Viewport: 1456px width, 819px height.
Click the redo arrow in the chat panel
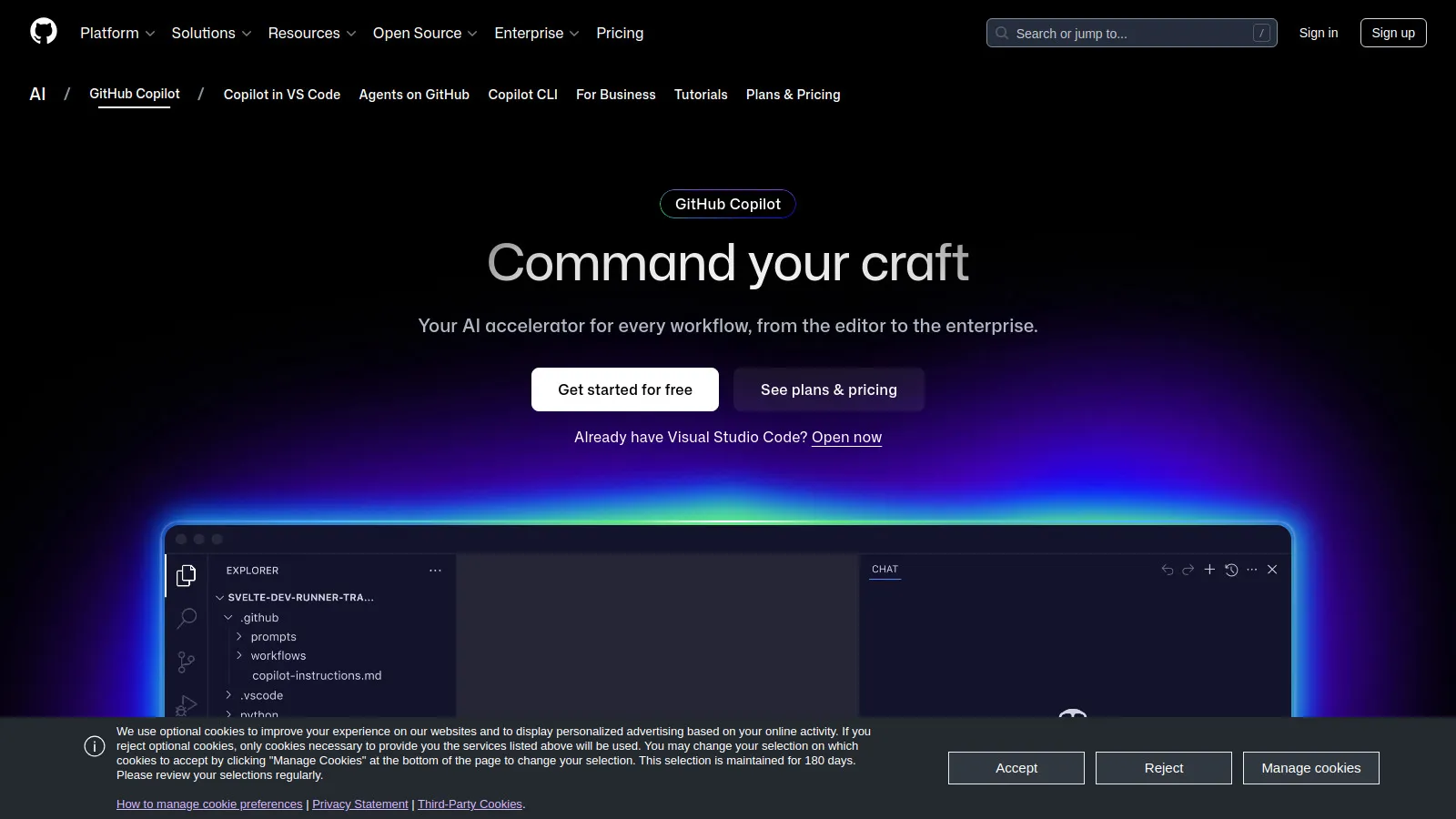(x=1188, y=569)
